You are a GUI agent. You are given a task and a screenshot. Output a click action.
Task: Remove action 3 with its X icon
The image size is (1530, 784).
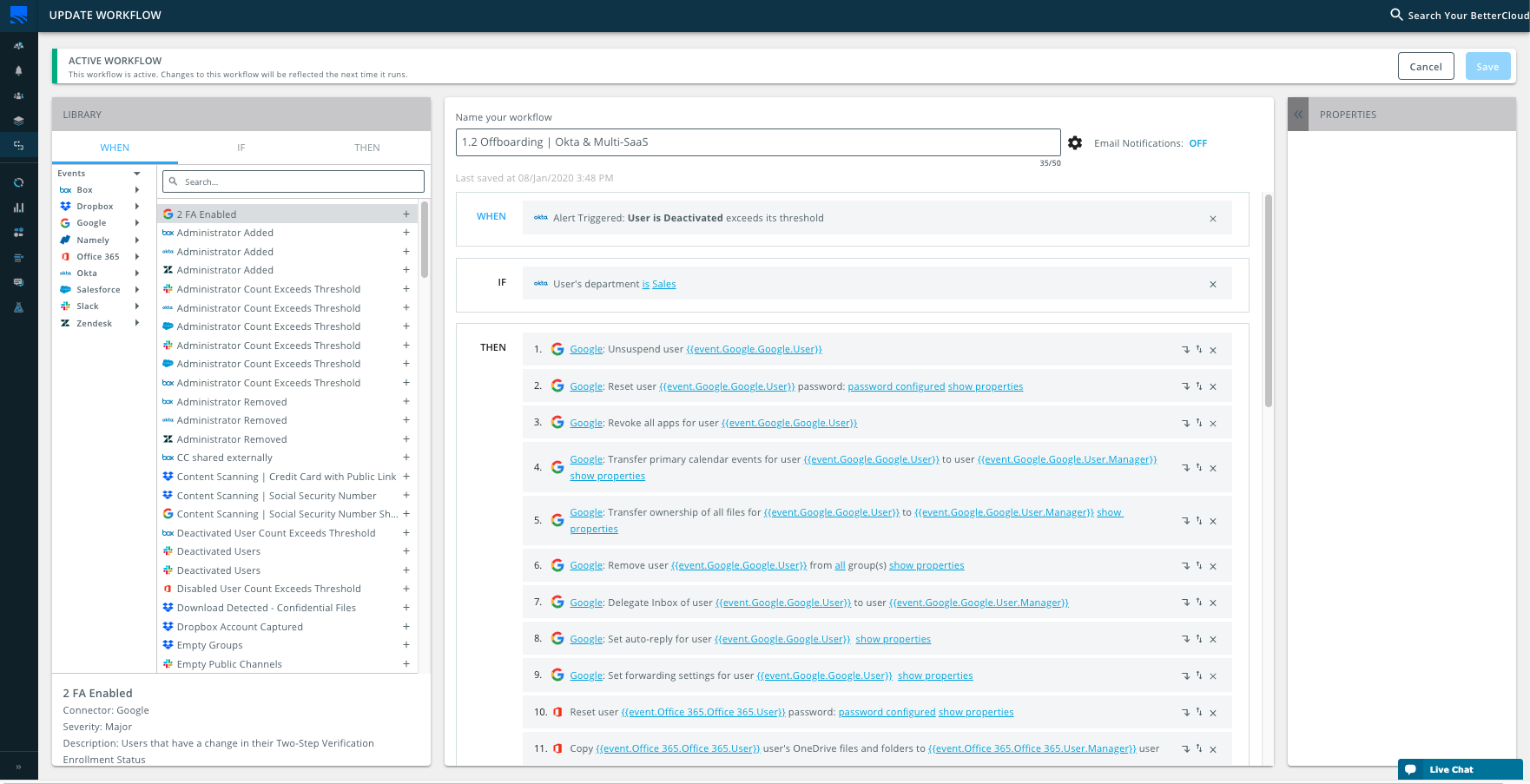point(1213,423)
